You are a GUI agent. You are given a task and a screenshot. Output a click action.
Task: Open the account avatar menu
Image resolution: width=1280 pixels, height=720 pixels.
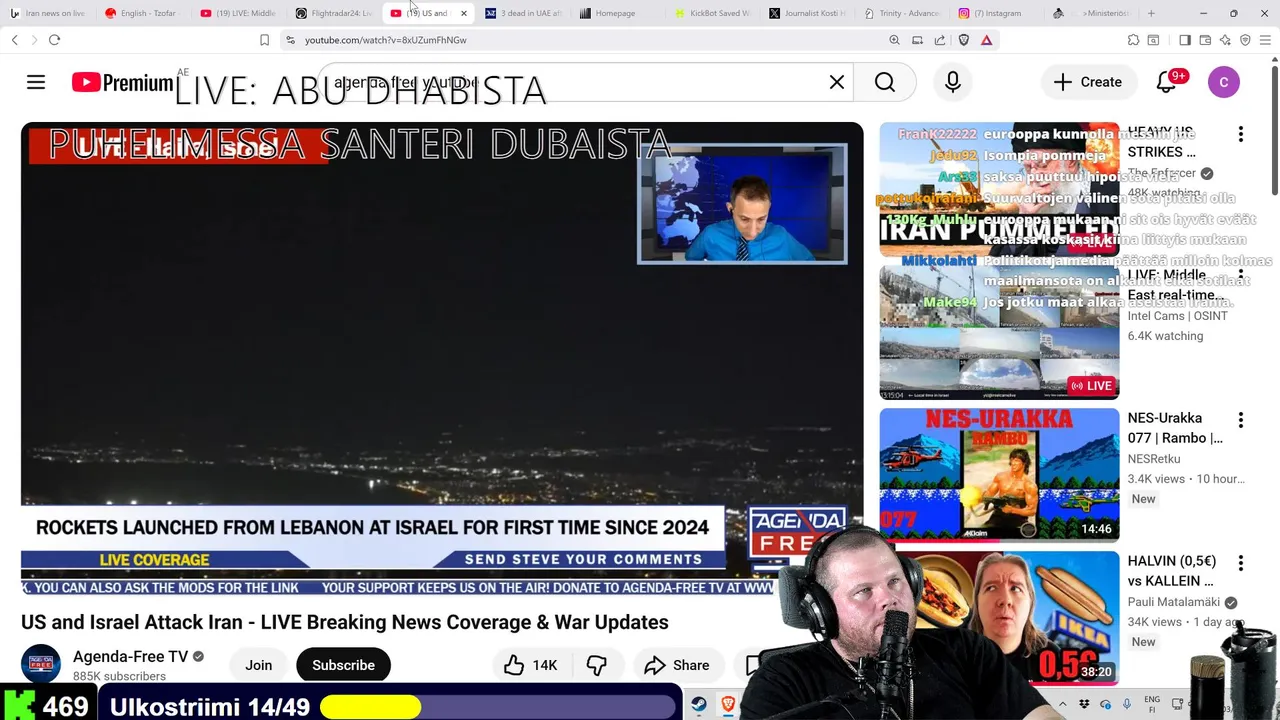(x=1224, y=82)
